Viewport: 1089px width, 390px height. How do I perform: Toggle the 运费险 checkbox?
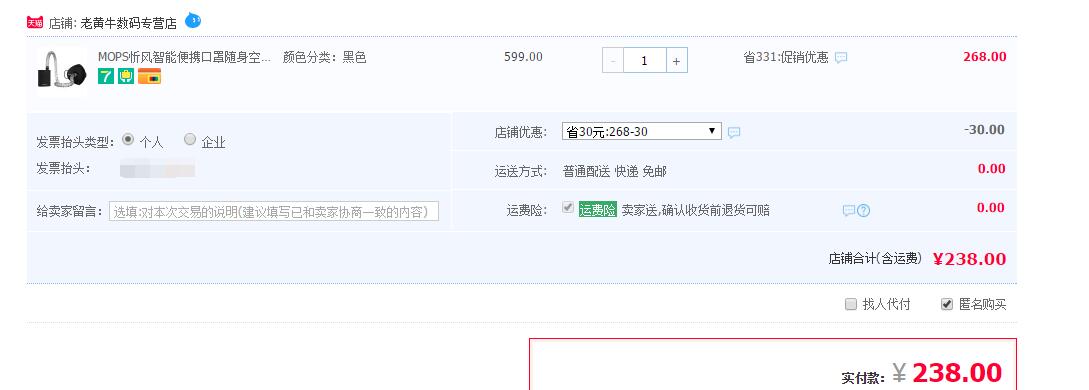(568, 207)
